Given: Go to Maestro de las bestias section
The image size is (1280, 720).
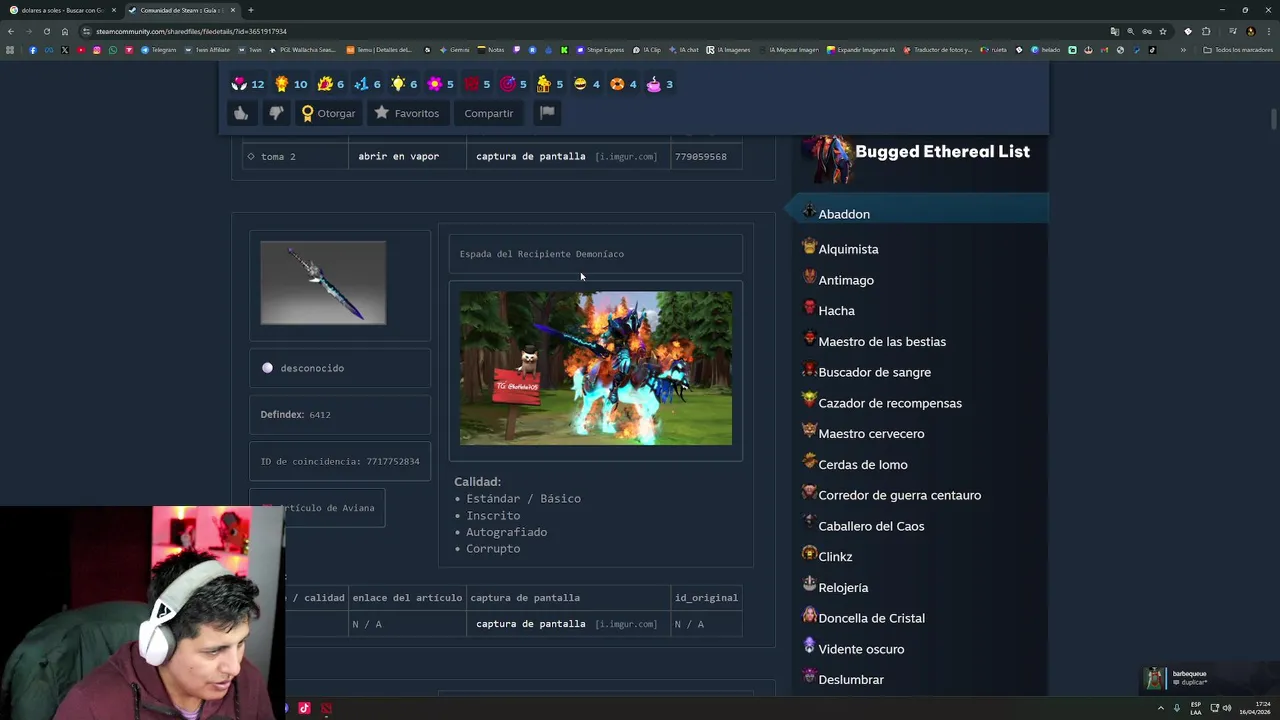Looking at the screenshot, I should click(x=882, y=342).
